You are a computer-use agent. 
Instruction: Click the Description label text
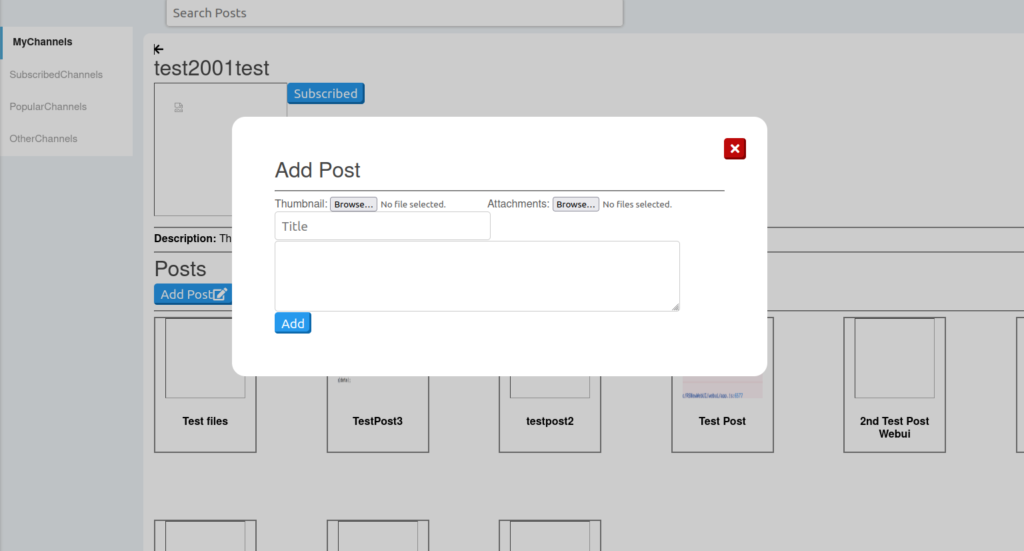click(x=185, y=238)
